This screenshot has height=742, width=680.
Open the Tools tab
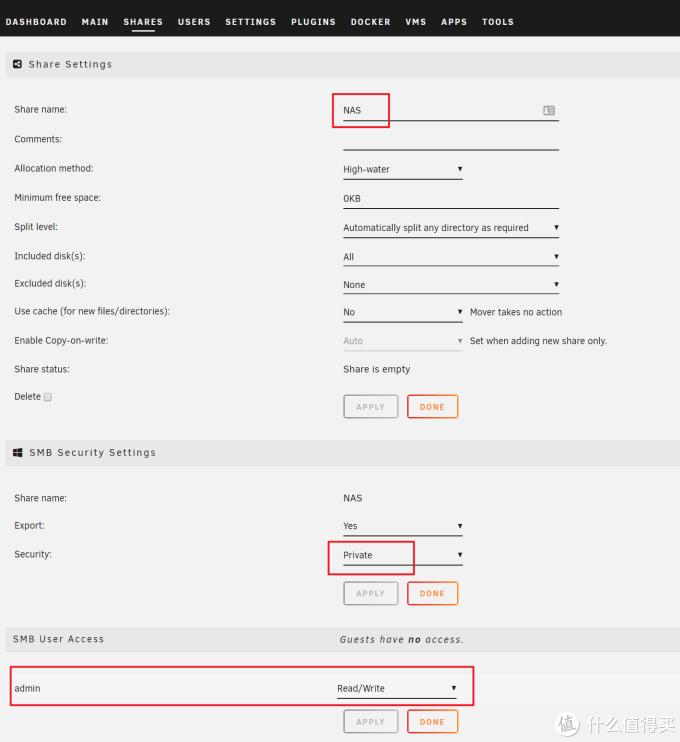[497, 22]
